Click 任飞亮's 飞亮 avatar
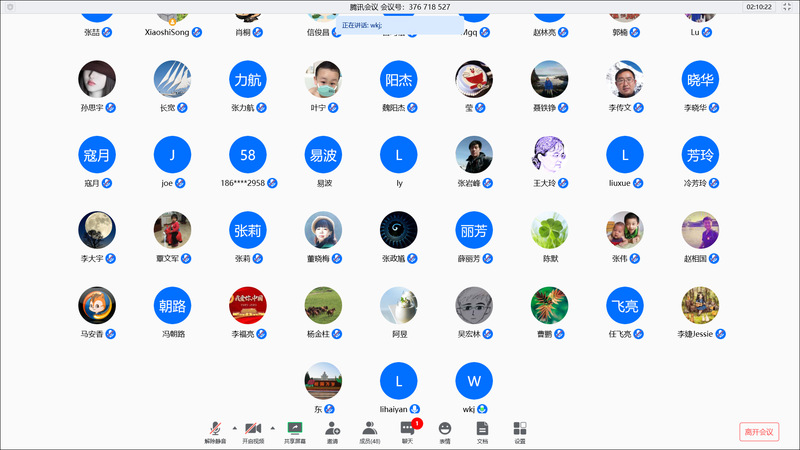The image size is (800, 450). click(x=625, y=306)
